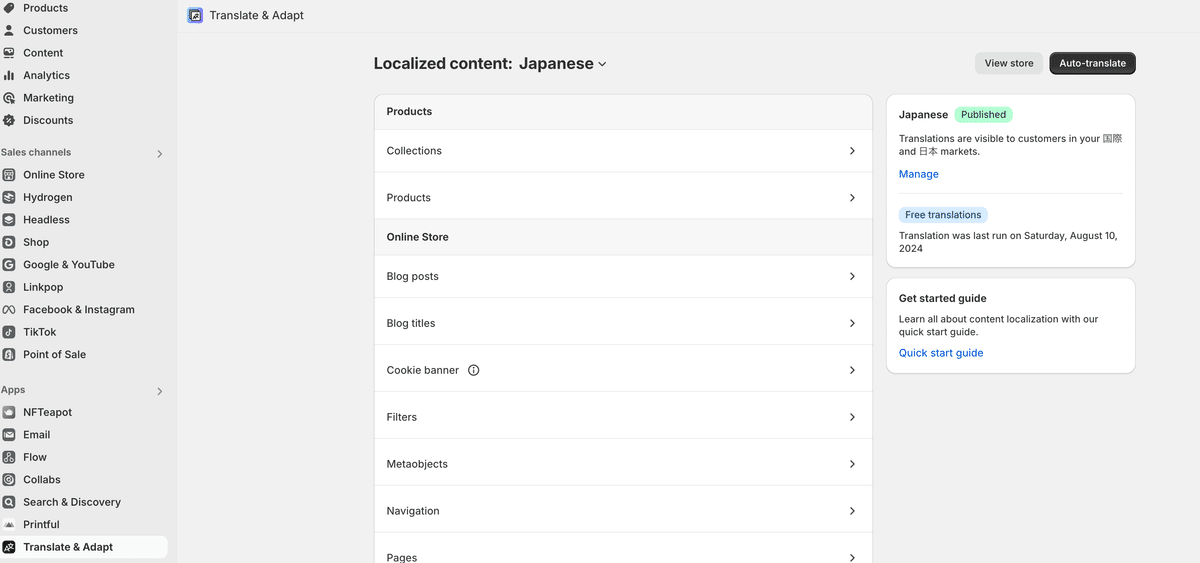Click the Translate & Adapt header icon
Viewport: 1200px width, 563px height.
point(195,15)
